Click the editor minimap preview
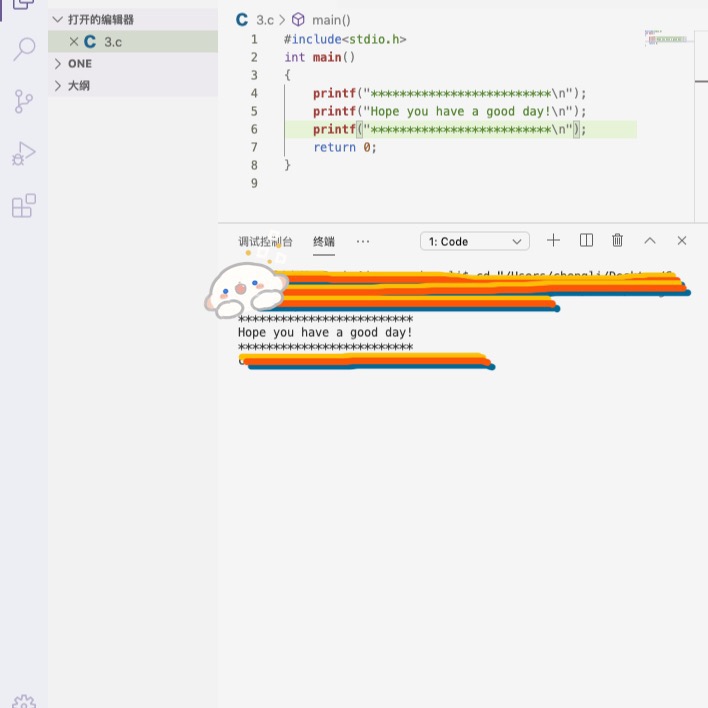Screen dimensions: 708x708 click(x=666, y=38)
